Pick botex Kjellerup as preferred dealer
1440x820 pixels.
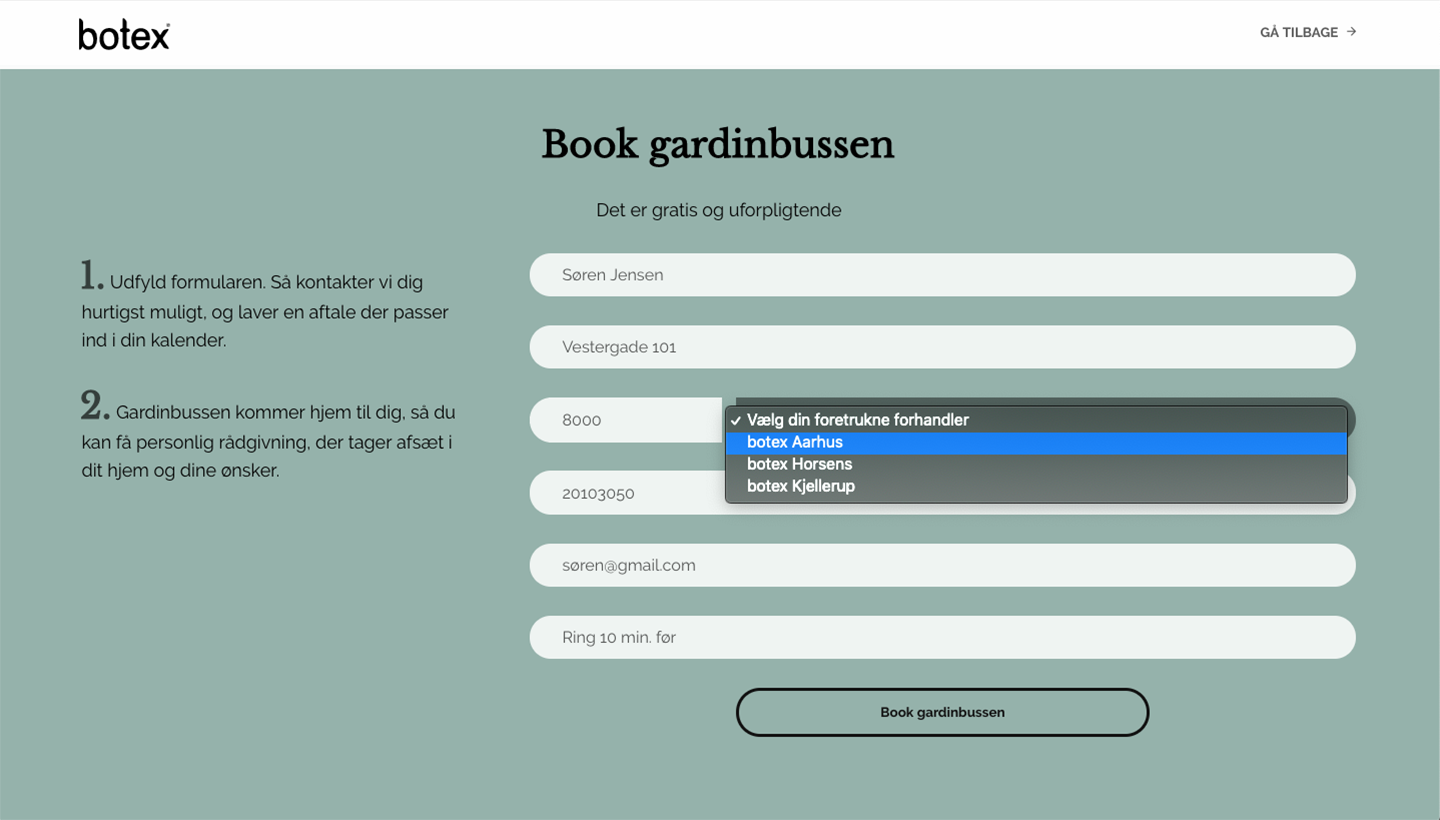coord(1036,486)
